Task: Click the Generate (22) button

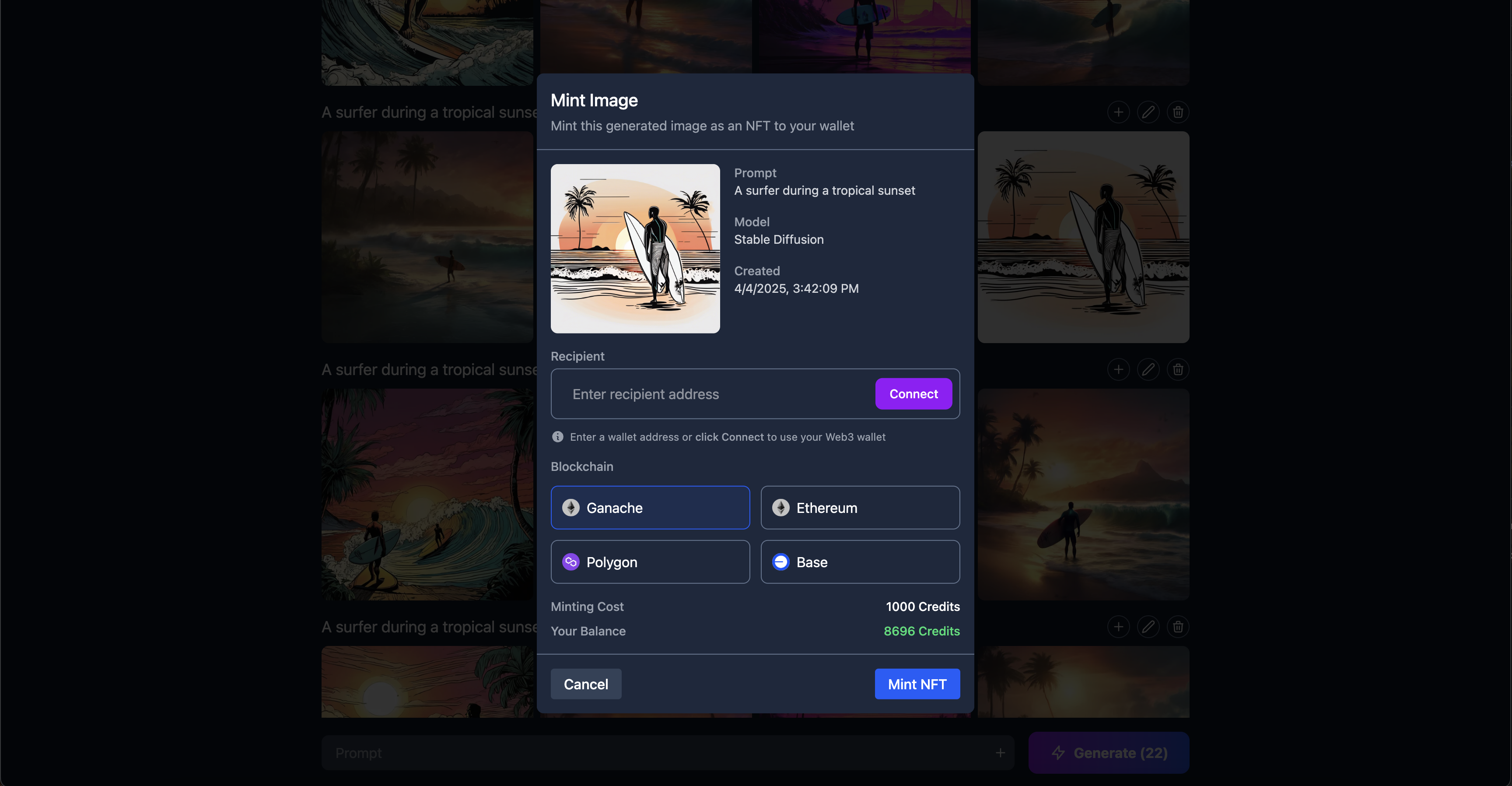Action: click(1108, 753)
